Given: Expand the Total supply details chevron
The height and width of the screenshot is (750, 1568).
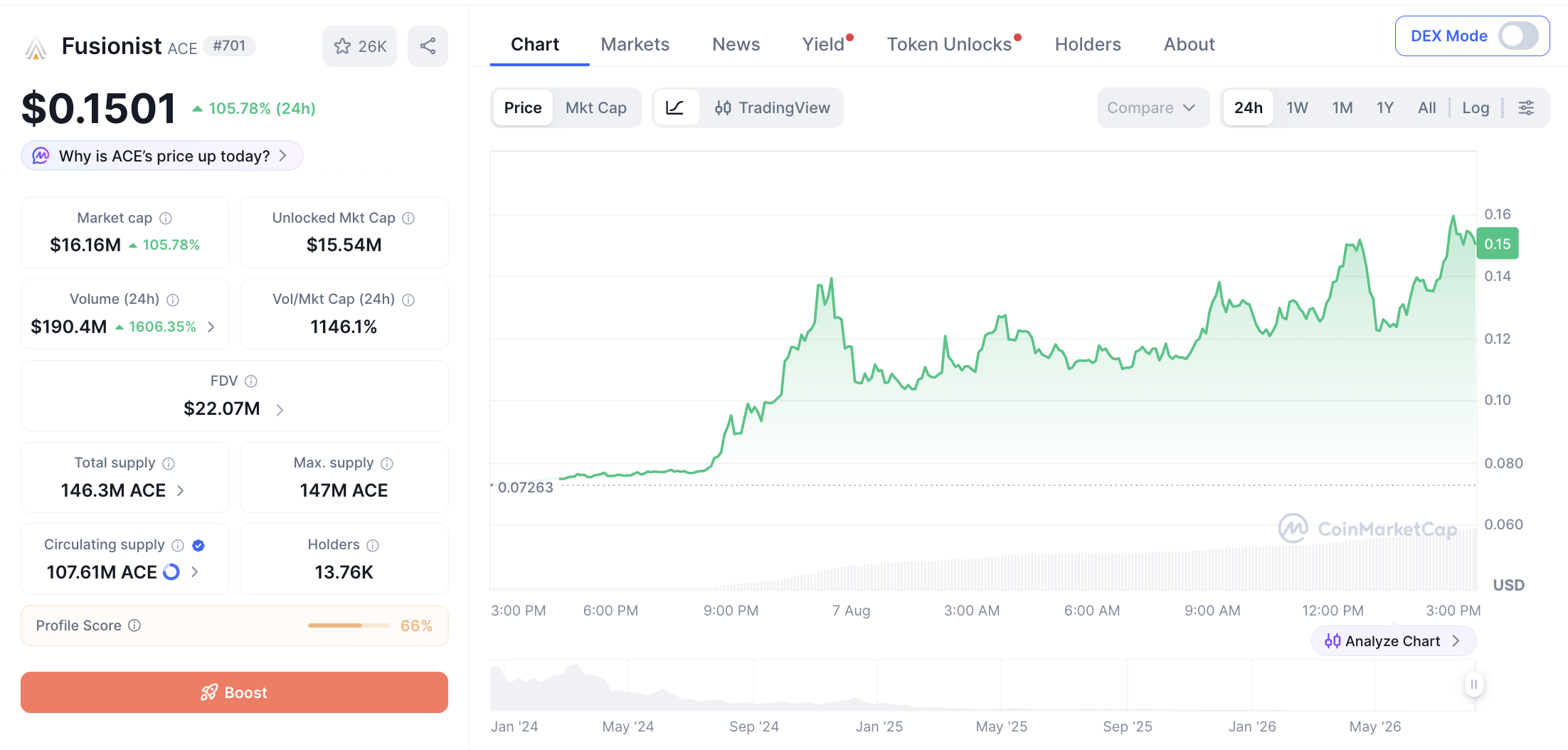Looking at the screenshot, I should point(181,490).
